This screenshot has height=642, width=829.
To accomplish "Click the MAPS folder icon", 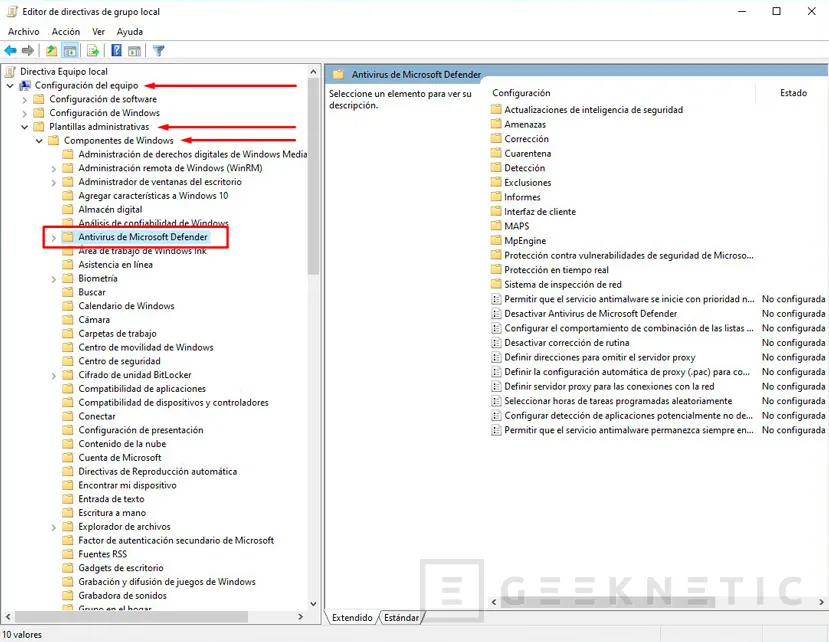I will (x=496, y=226).
